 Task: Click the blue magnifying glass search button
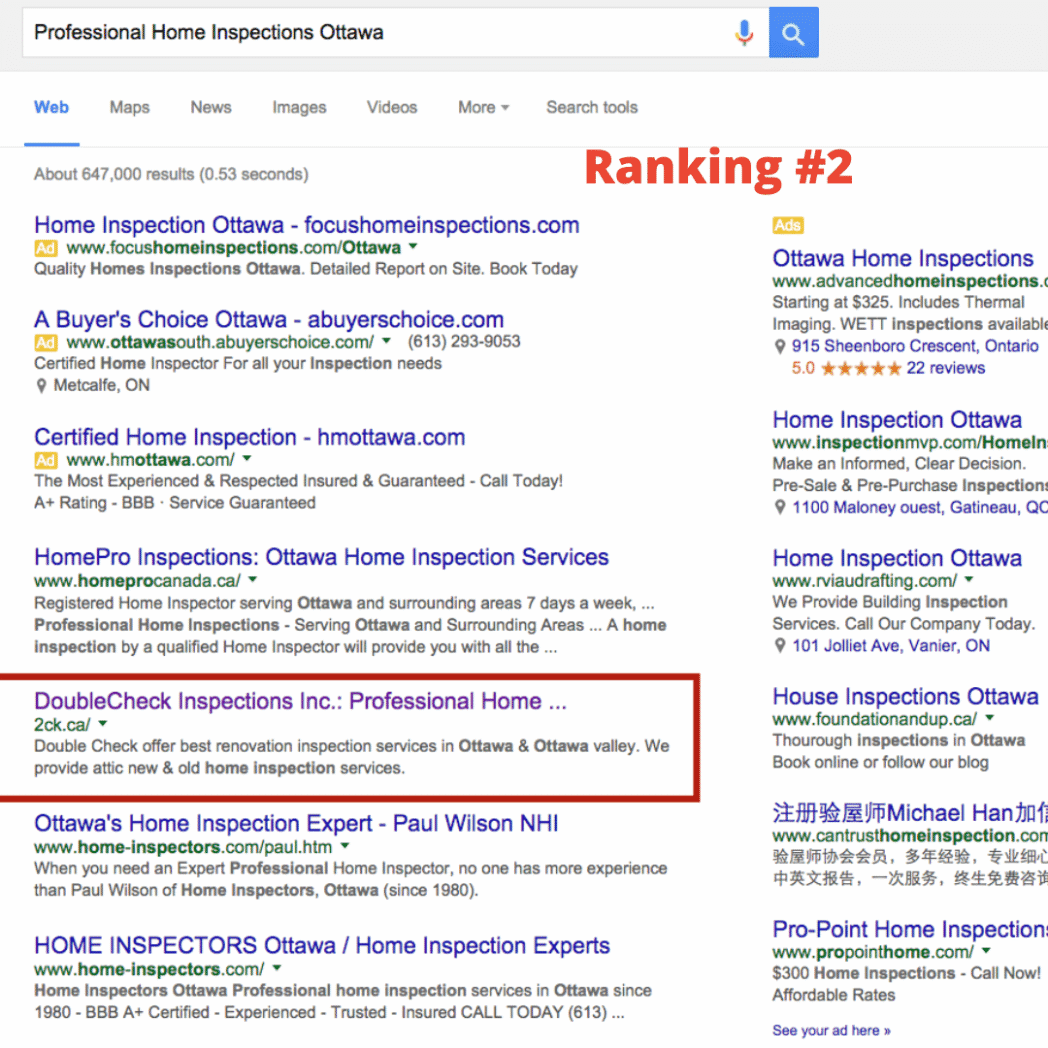(x=793, y=33)
